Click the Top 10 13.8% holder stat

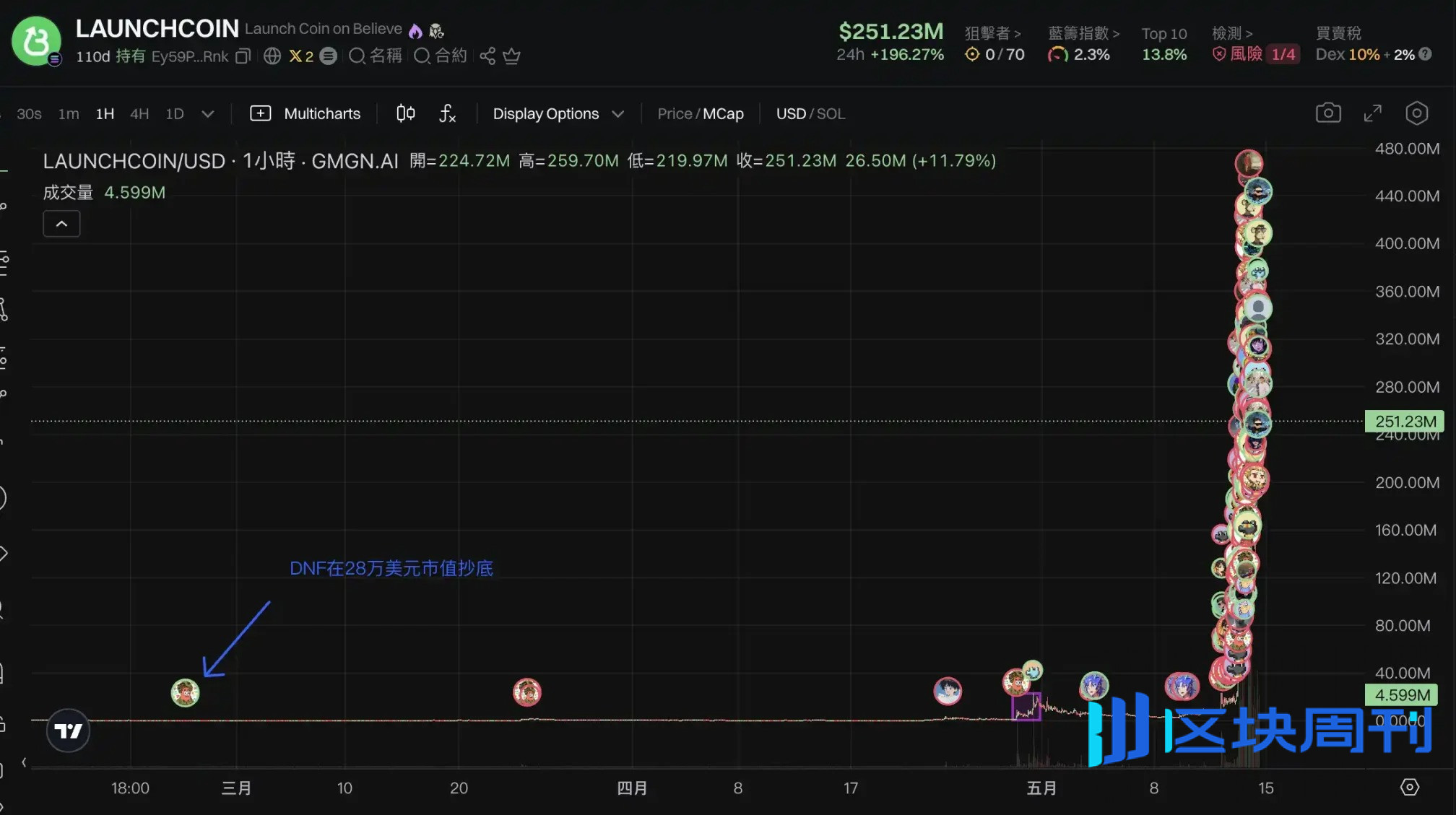[1164, 44]
